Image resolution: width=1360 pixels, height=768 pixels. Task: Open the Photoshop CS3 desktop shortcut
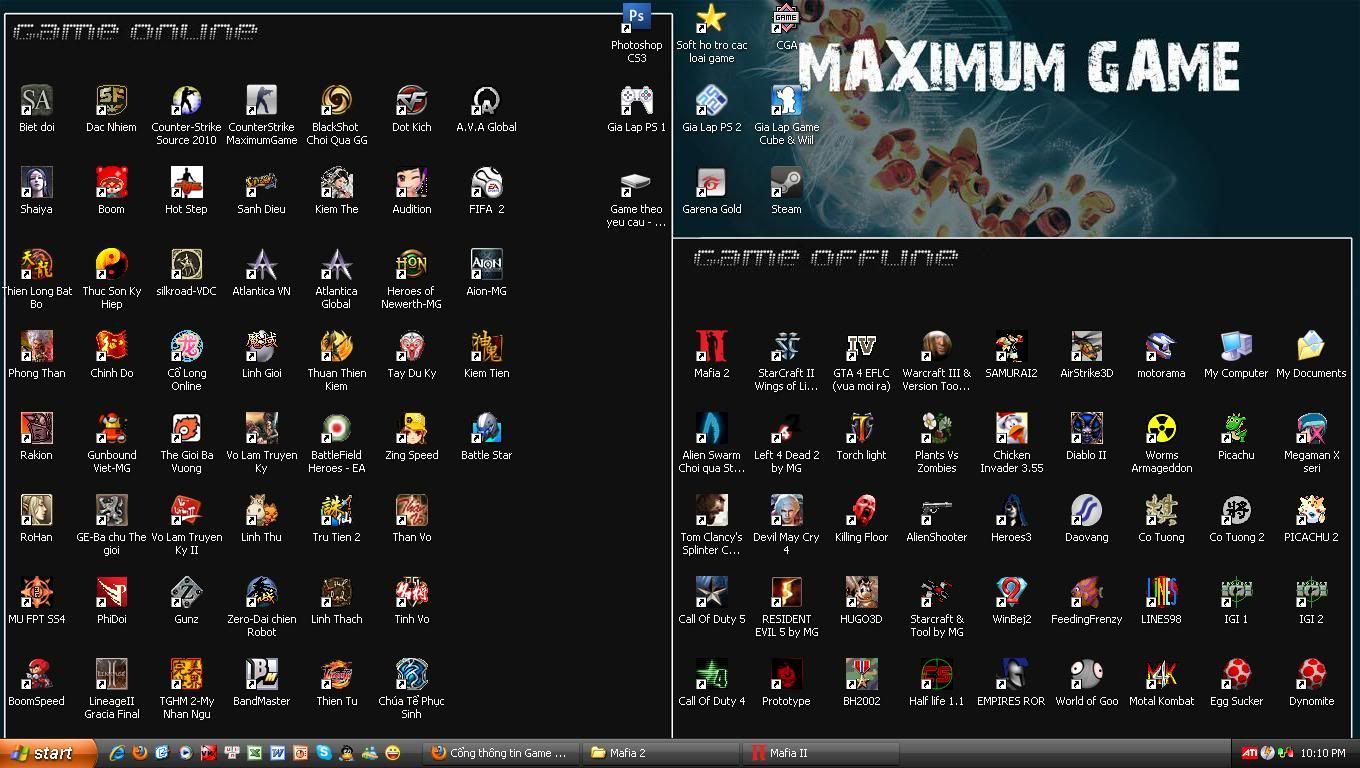coord(636,18)
